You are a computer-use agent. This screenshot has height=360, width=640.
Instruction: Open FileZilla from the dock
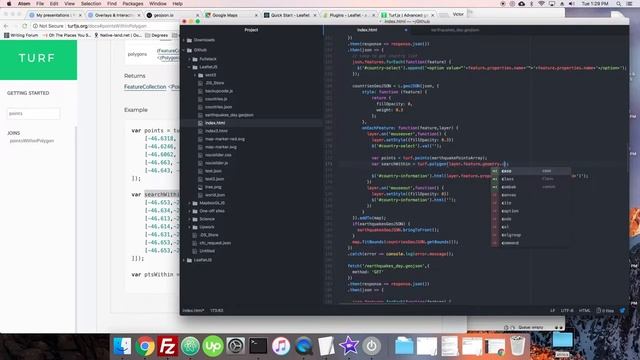click(168, 346)
